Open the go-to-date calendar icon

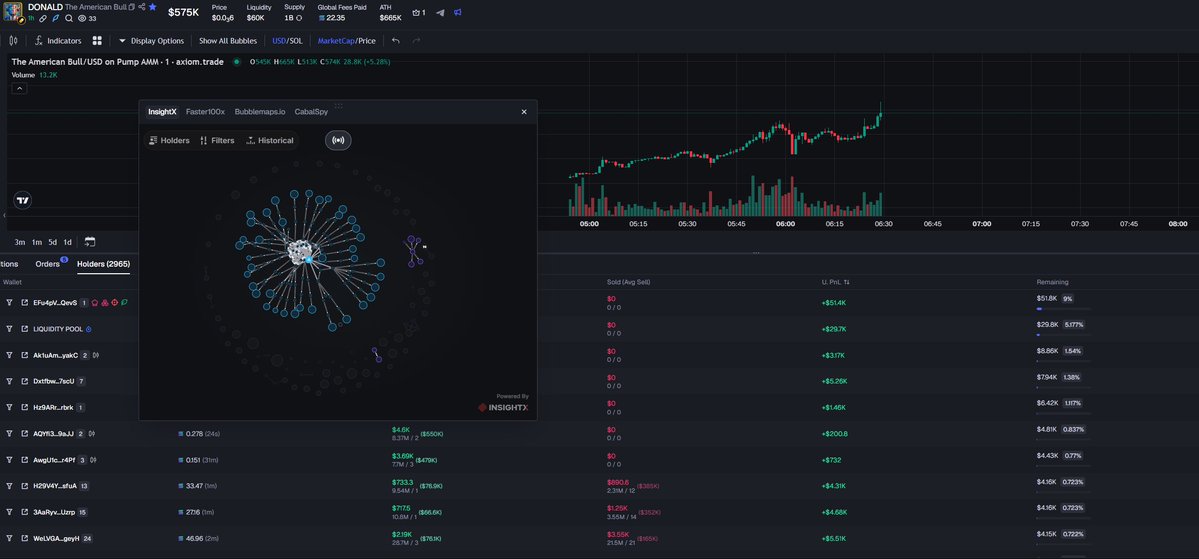click(89, 242)
